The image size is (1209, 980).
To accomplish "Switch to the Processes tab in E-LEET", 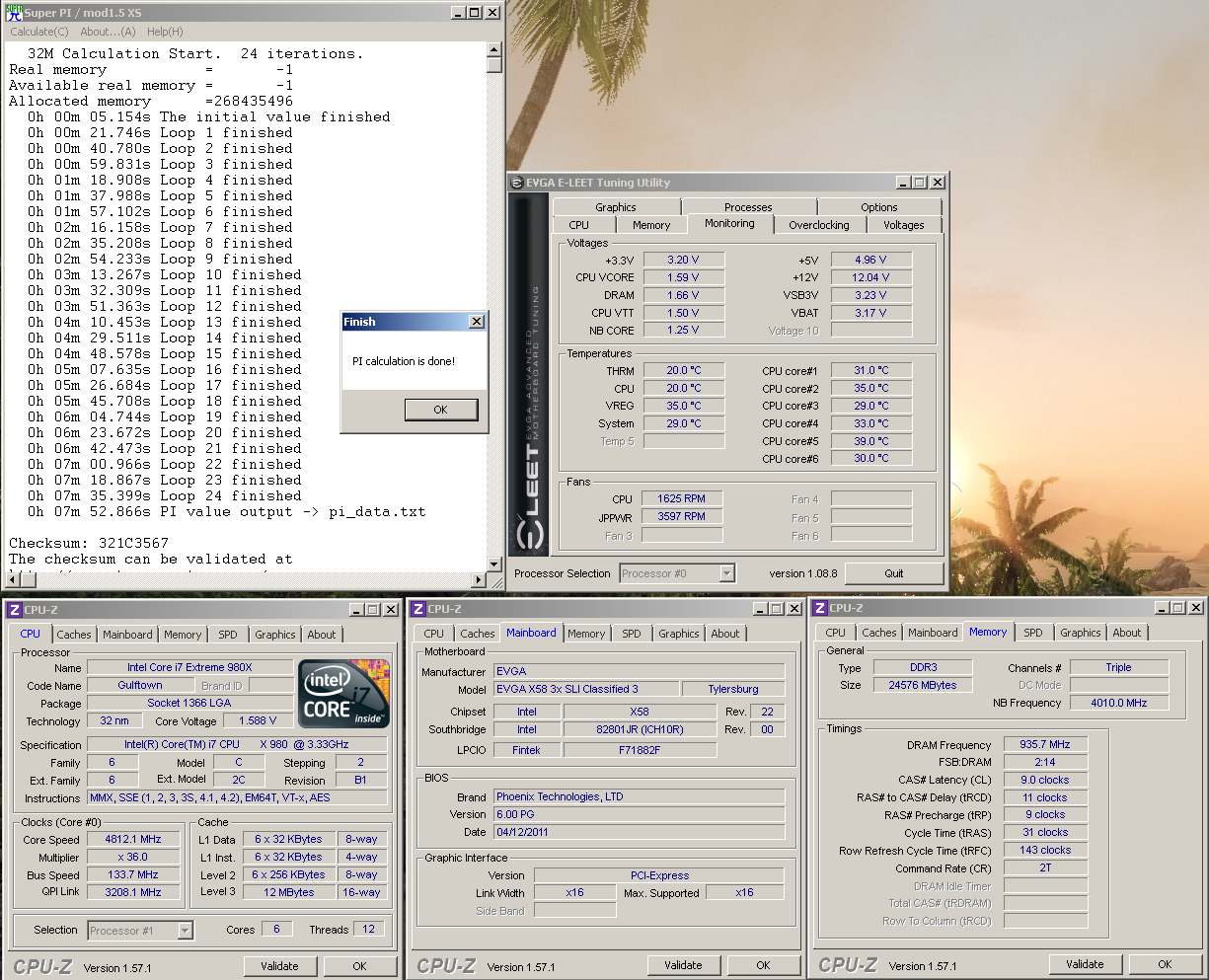I will (748, 207).
